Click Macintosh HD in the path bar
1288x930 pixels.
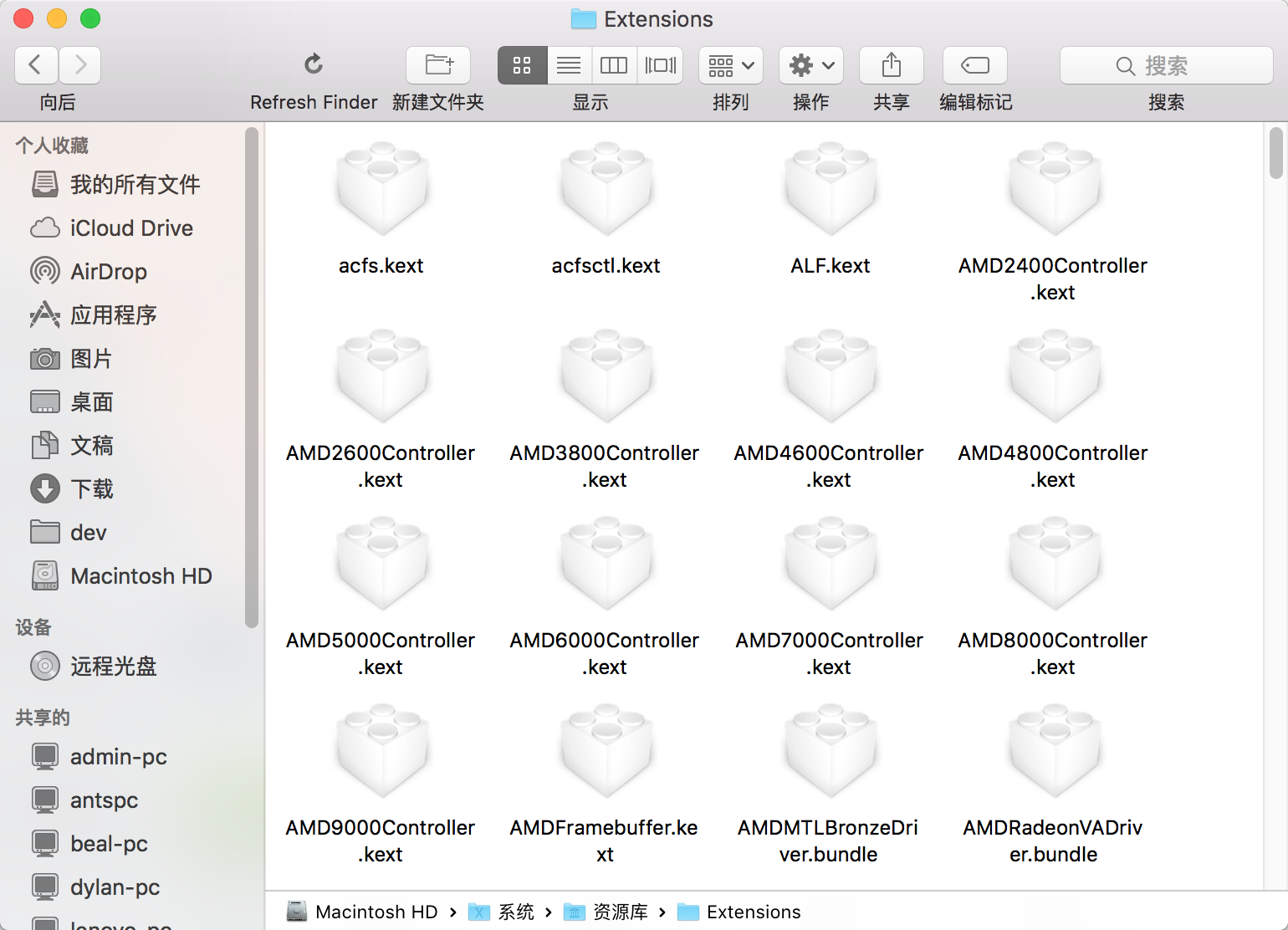click(362, 912)
